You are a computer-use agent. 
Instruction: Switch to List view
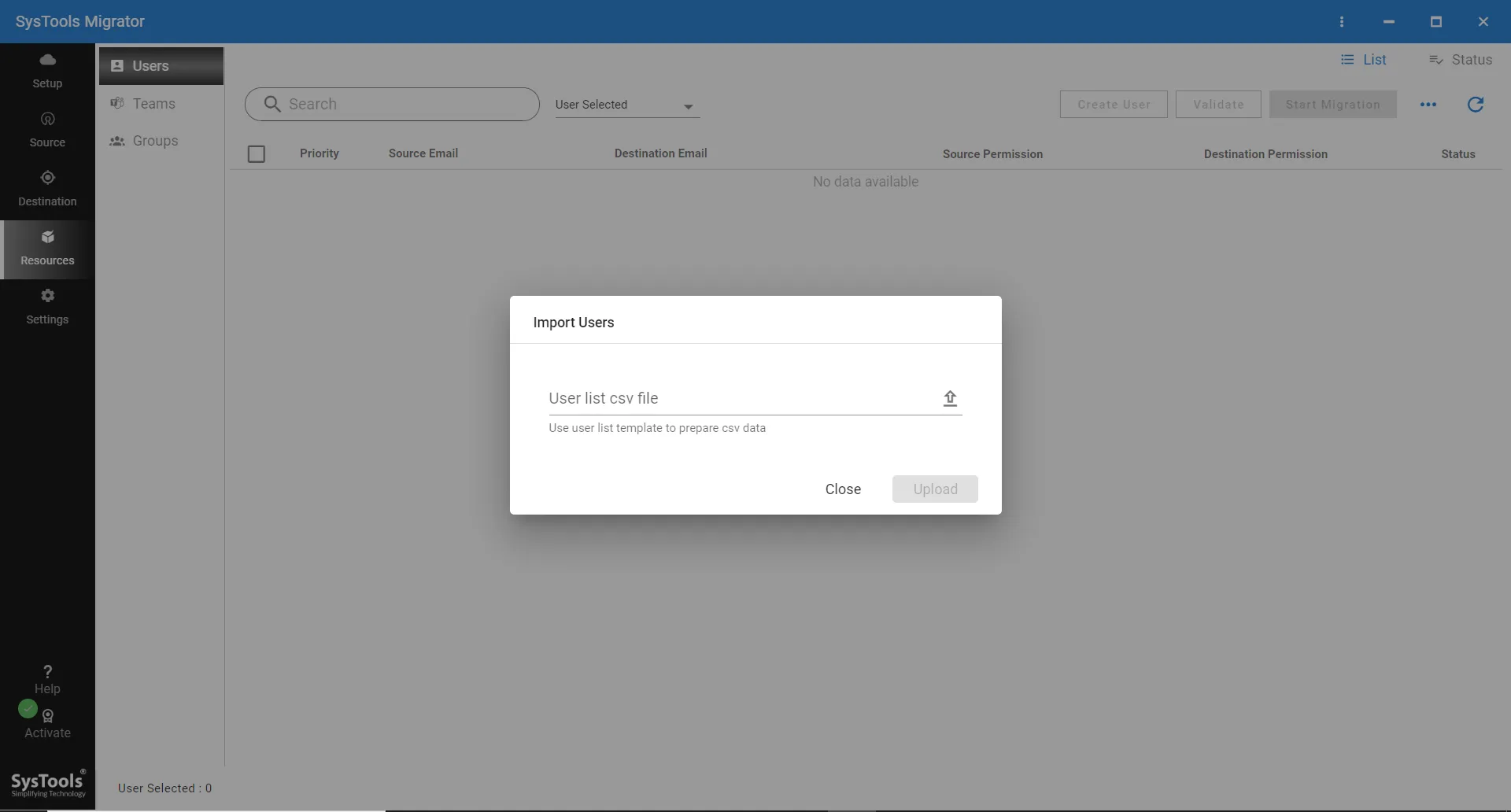(1364, 60)
